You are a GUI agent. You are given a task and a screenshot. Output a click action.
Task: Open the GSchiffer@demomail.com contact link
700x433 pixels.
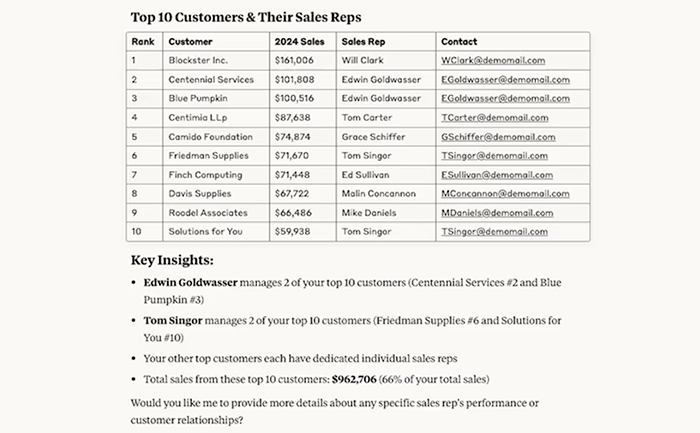pyautogui.click(x=498, y=136)
